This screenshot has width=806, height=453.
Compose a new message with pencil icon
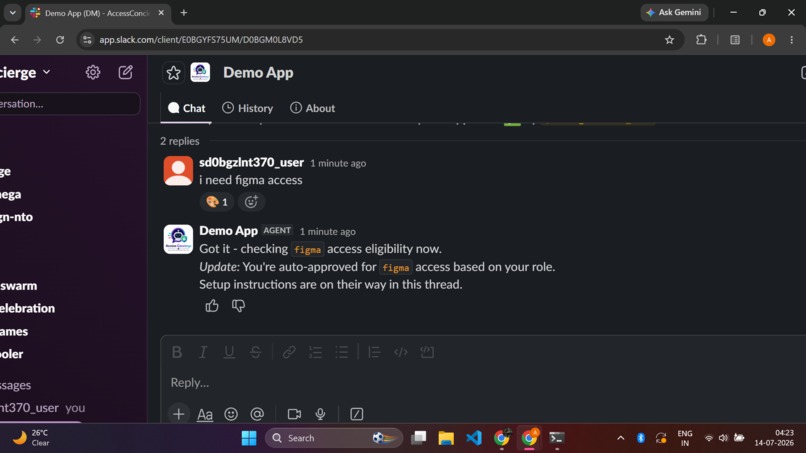(x=125, y=73)
